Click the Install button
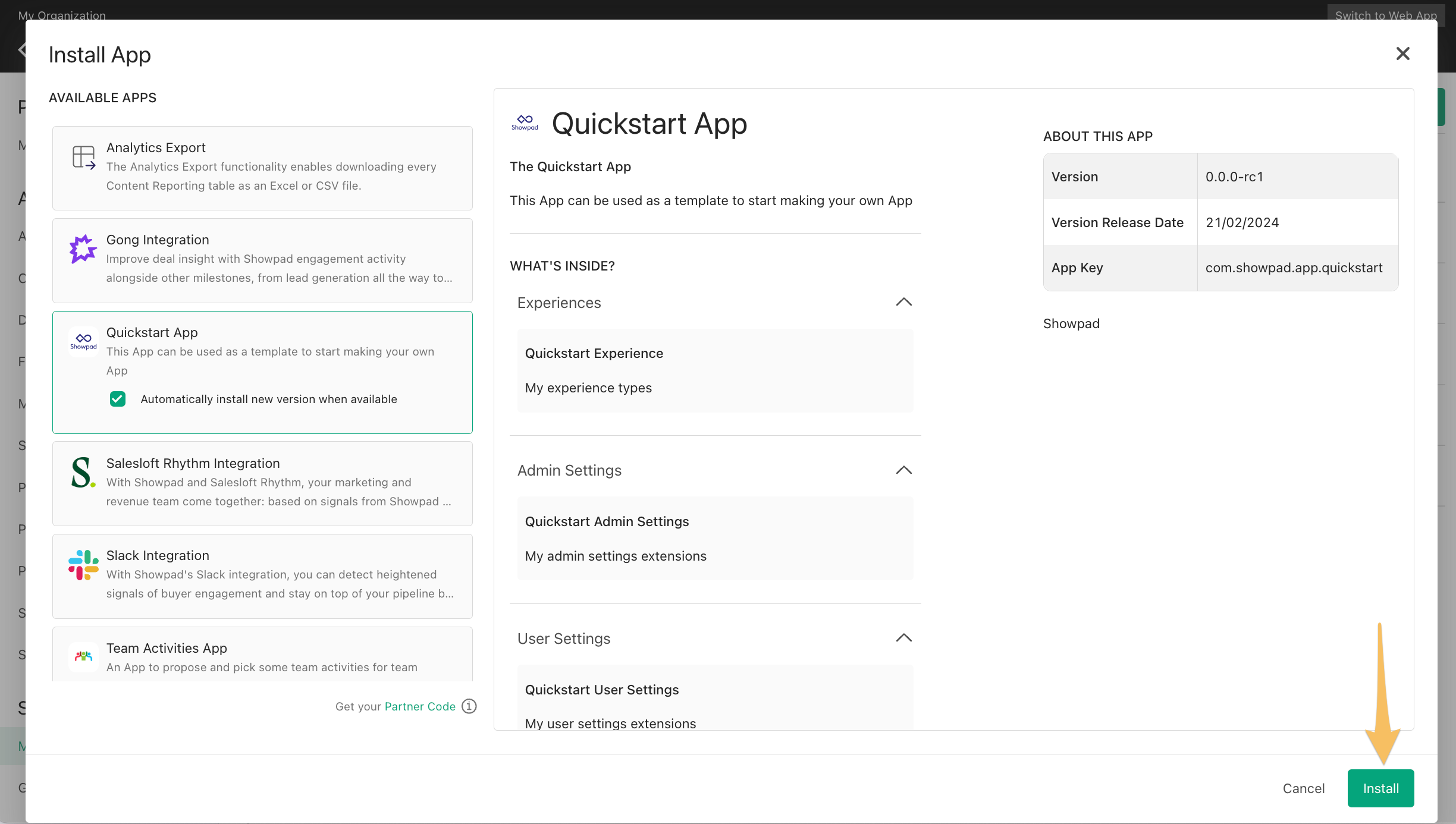Screen dimensions: 1456x824 click(1380, 788)
